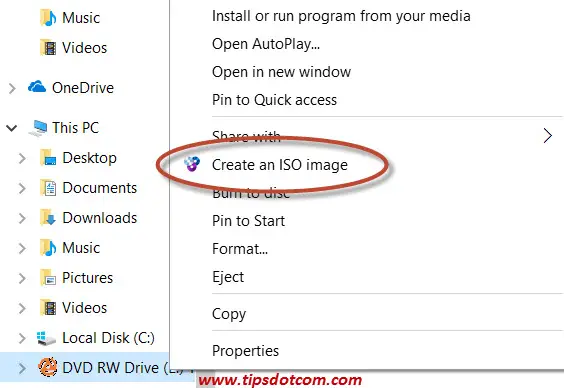This screenshot has height=388, width=564.
Task: Select the Pictures label in the tree
Action: 87,278
